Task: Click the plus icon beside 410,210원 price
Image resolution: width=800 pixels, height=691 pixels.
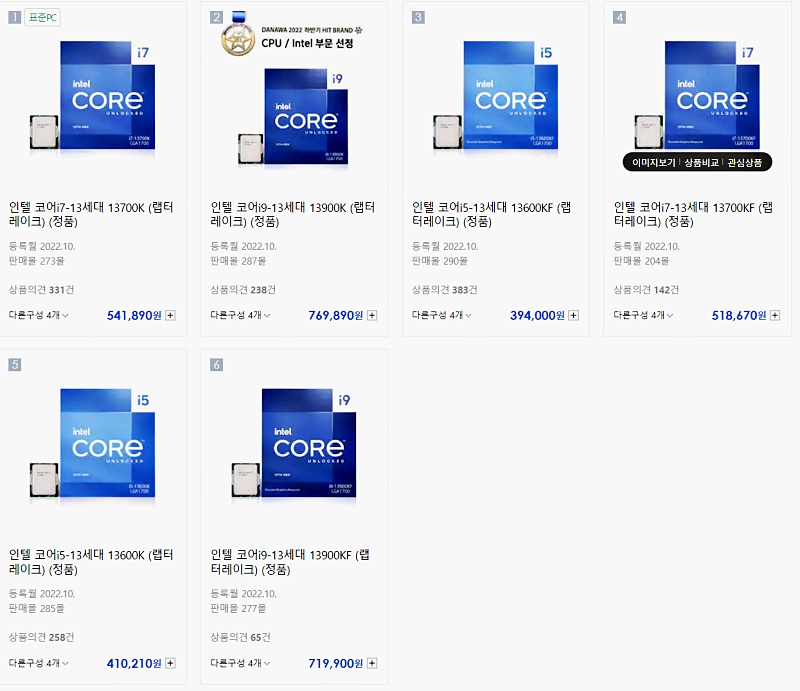Action: point(170,663)
